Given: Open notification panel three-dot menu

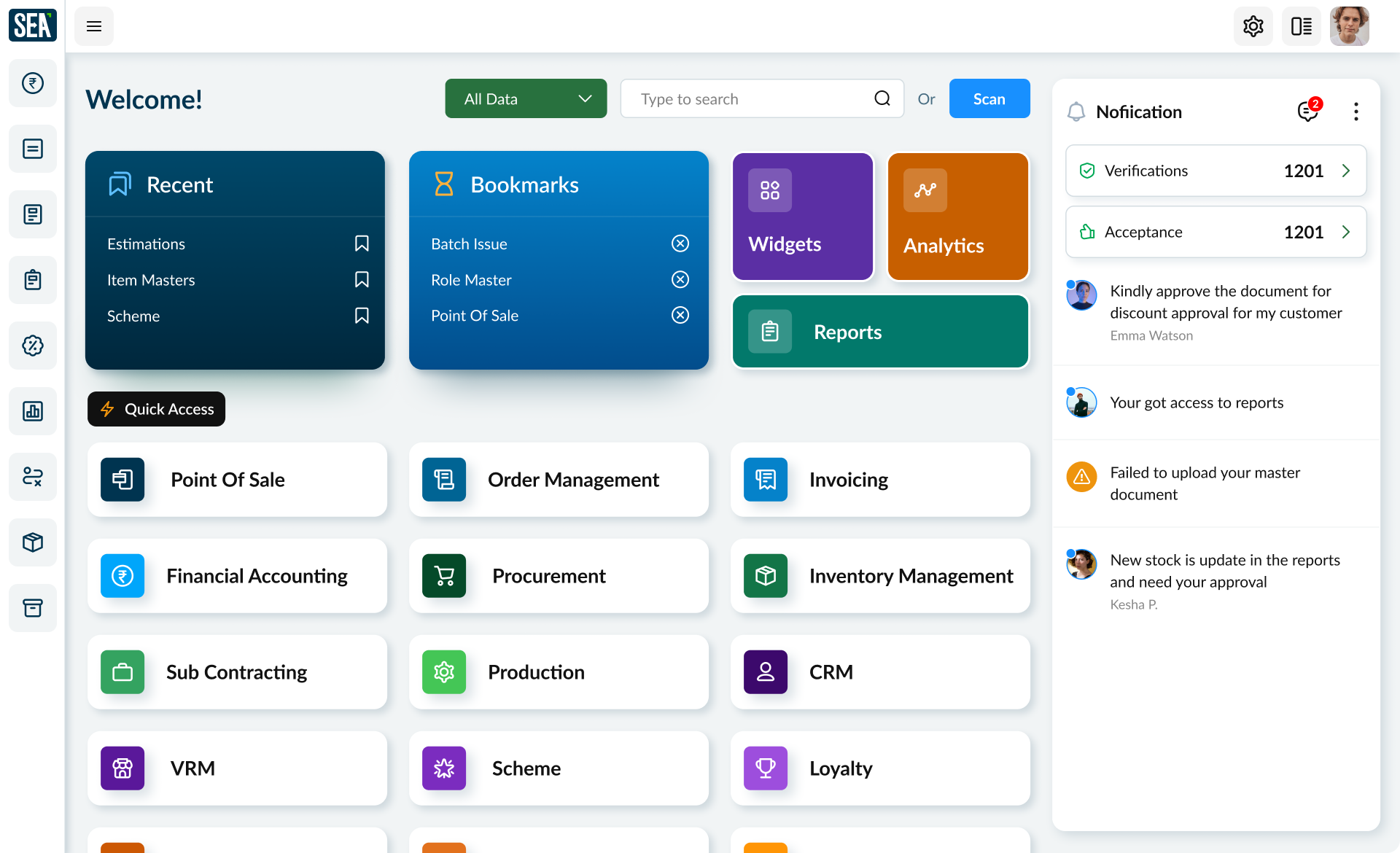Looking at the screenshot, I should click(x=1356, y=112).
